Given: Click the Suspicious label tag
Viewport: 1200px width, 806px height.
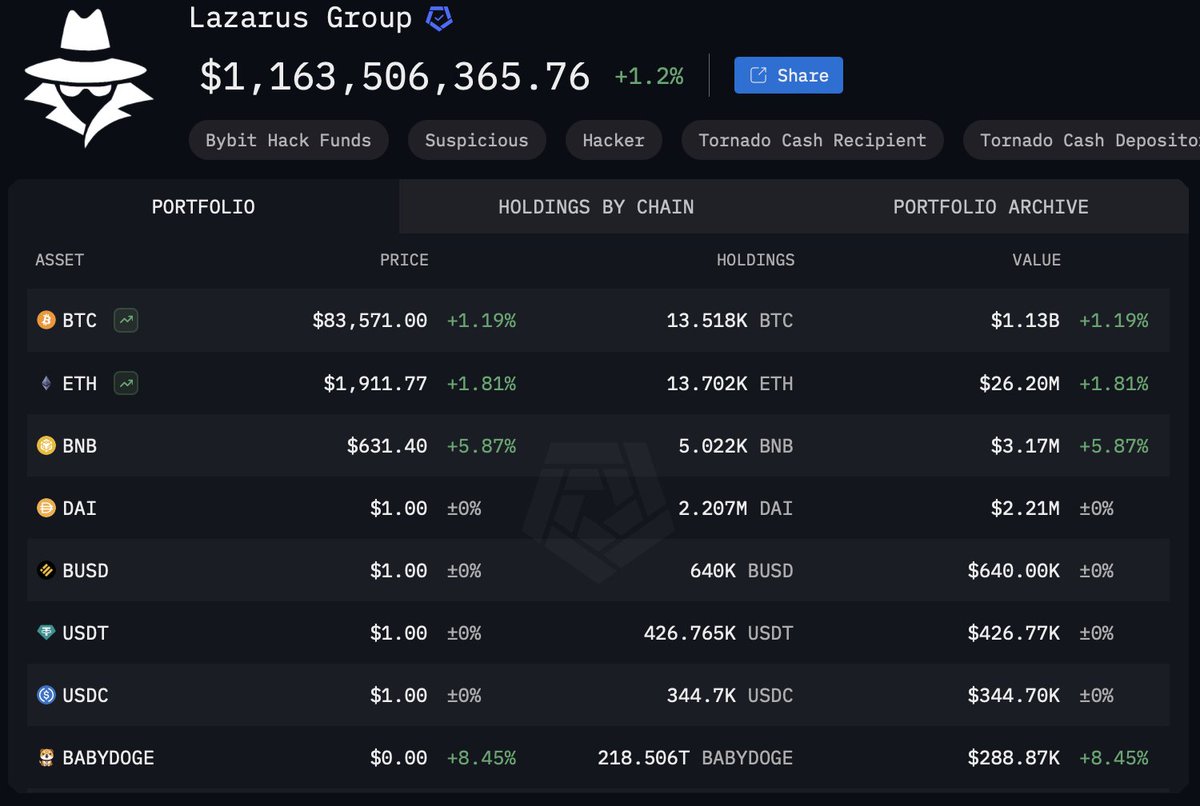Looking at the screenshot, I should click(477, 140).
